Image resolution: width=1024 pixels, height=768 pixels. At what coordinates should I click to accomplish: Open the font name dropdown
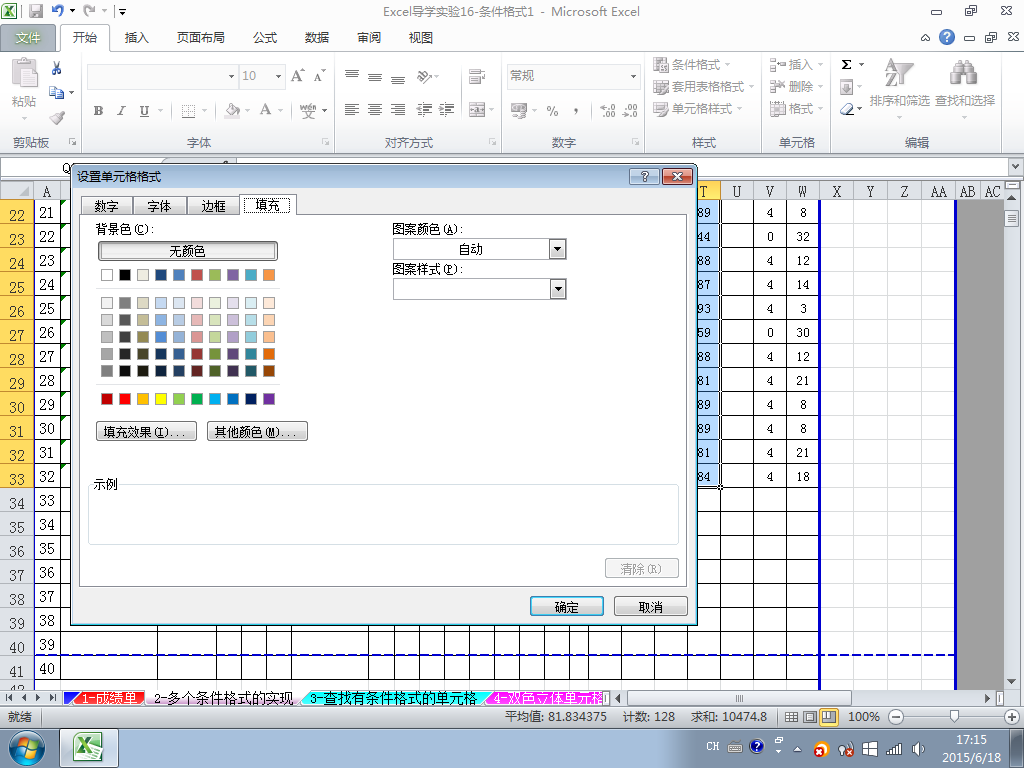(x=231, y=76)
